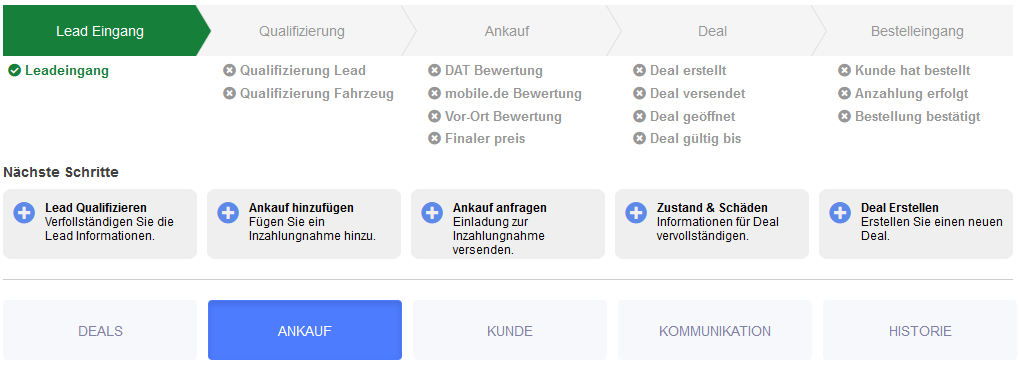Select the Bestelleingang pipeline stage
1019x365 pixels.
pyautogui.click(x=917, y=31)
